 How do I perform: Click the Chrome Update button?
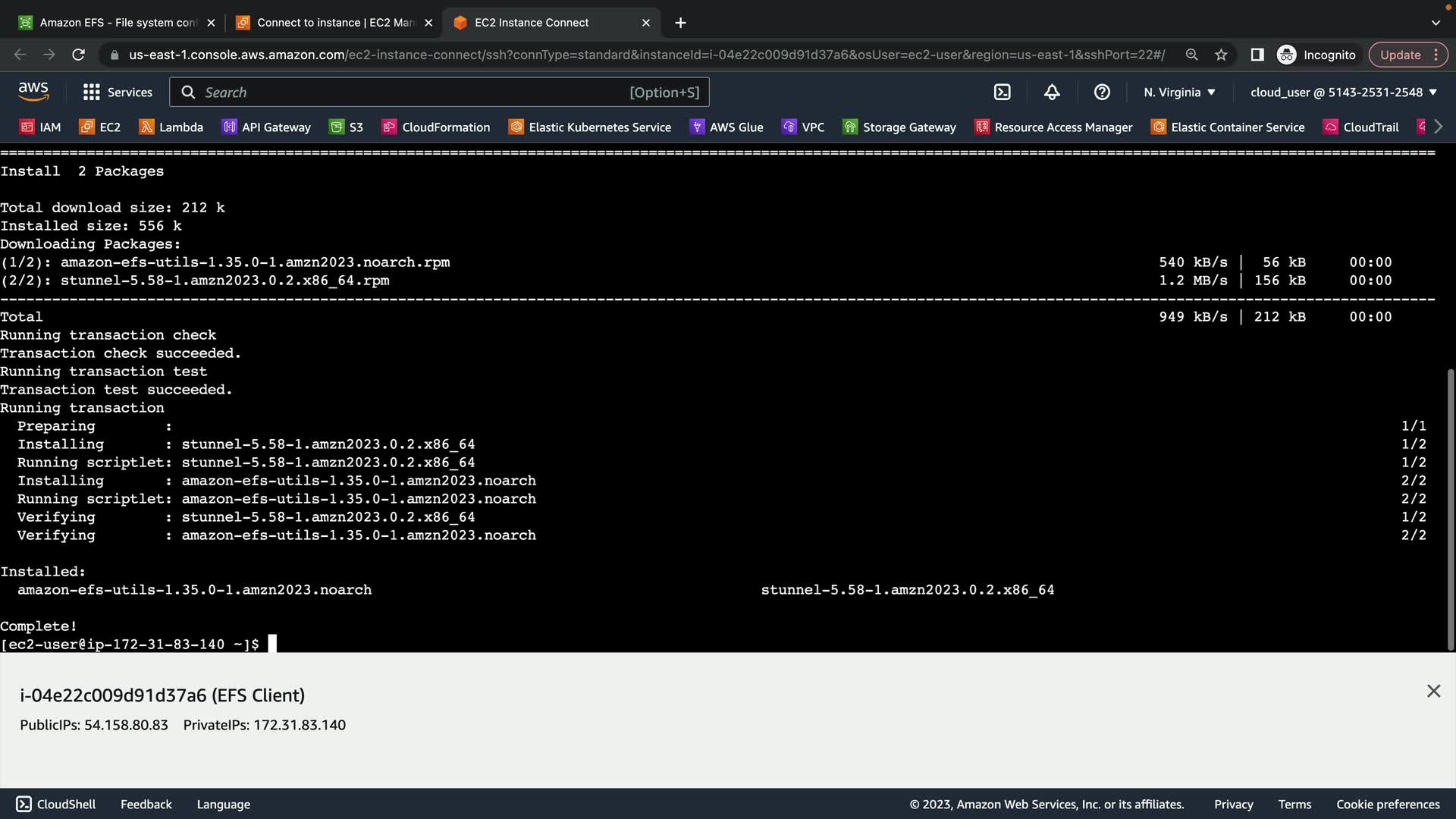pos(1400,55)
